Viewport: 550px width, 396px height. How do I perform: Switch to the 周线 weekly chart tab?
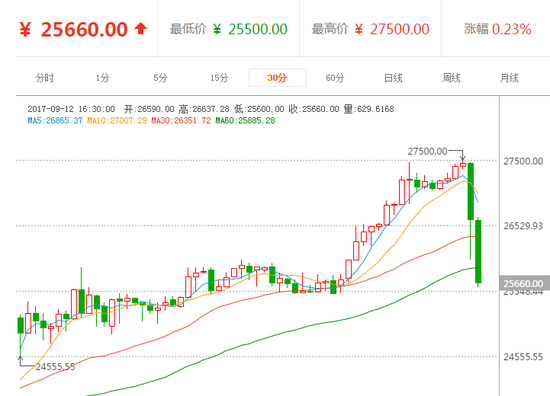451,78
